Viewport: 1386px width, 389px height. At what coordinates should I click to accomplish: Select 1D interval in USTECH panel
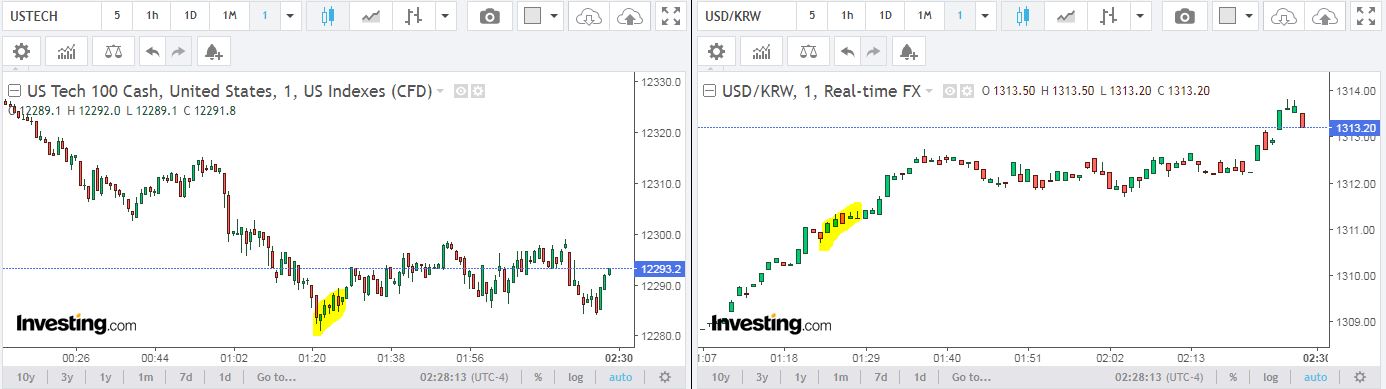coord(189,16)
